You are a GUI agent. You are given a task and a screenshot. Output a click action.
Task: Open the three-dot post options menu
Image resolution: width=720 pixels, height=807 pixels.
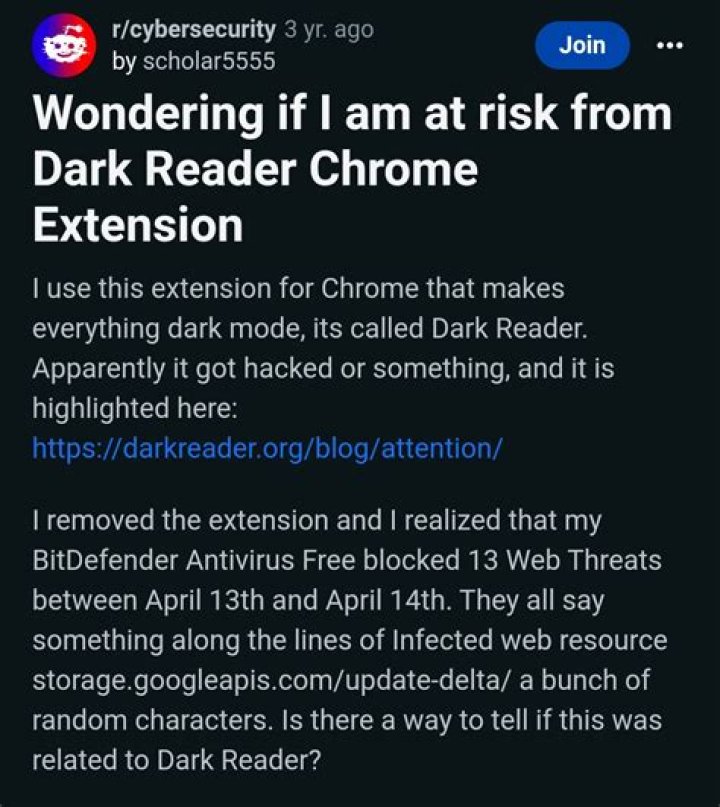click(x=668, y=45)
